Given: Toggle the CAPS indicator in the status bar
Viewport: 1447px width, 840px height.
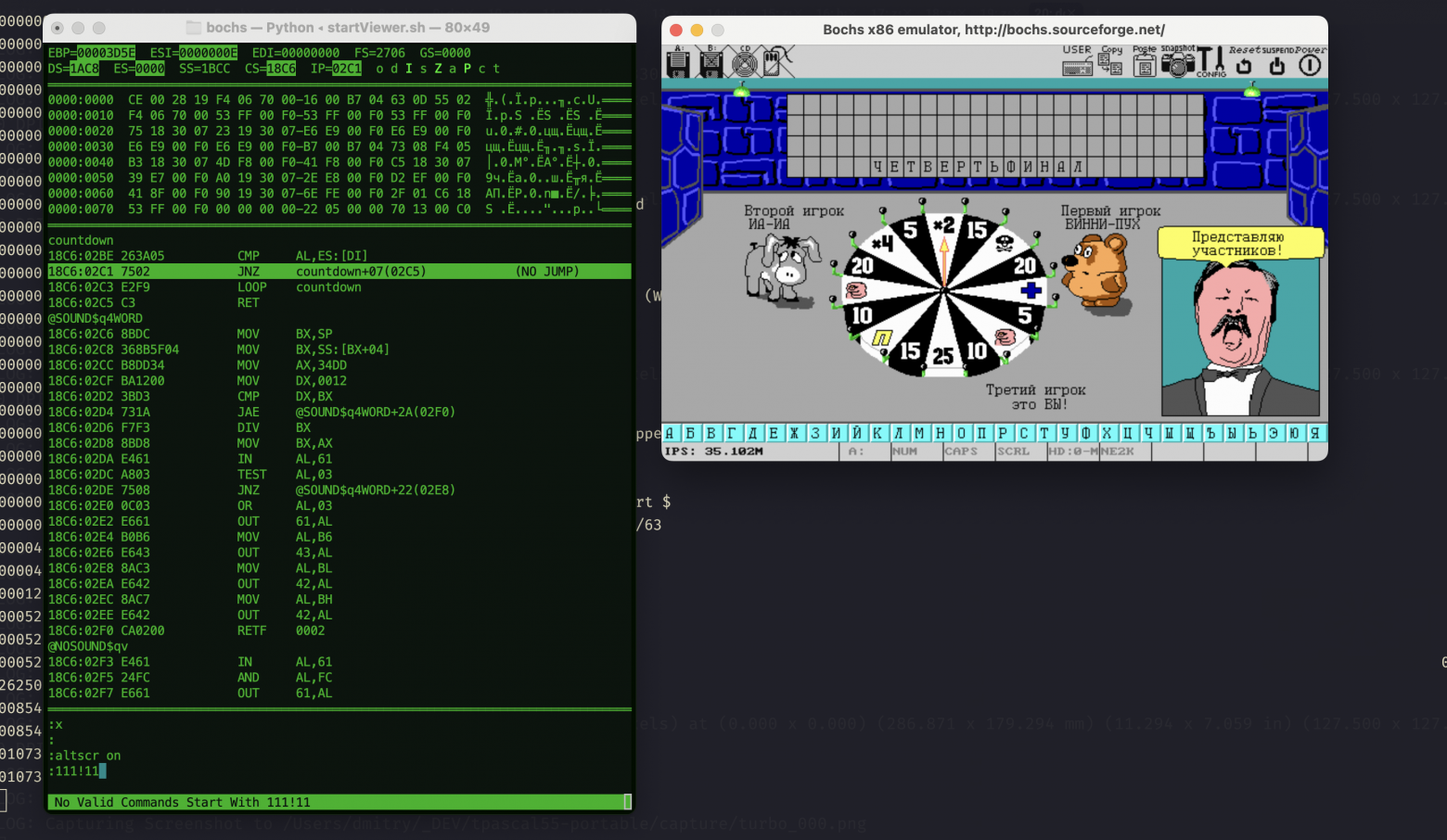Looking at the screenshot, I should [961, 451].
